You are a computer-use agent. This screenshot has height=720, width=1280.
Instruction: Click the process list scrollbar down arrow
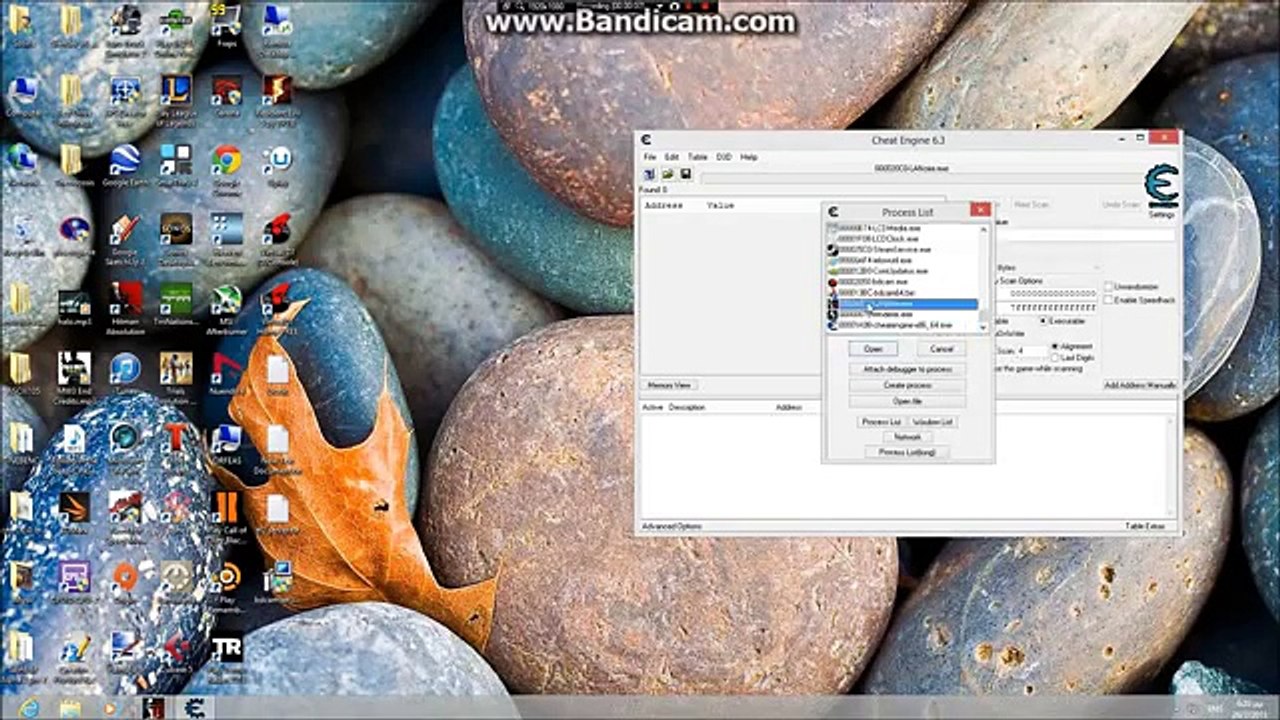coord(984,327)
